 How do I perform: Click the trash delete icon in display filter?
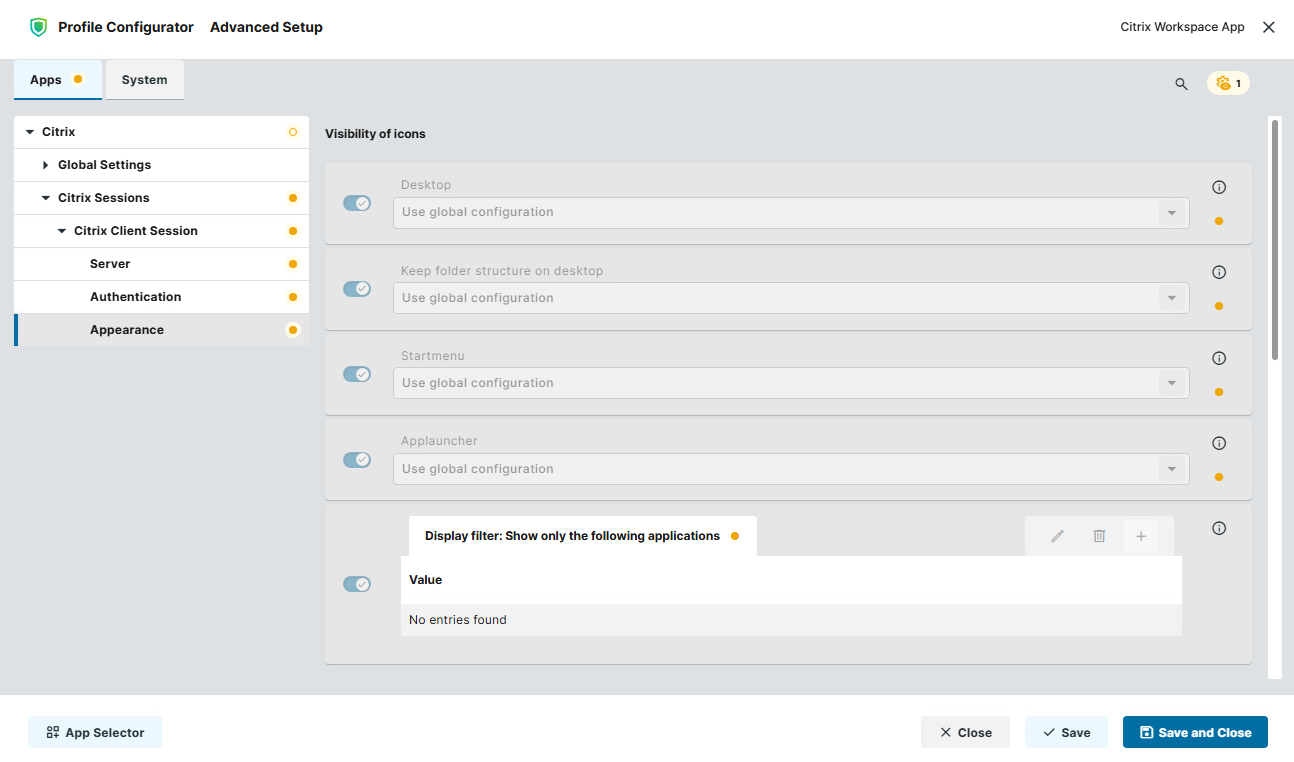pos(1099,536)
